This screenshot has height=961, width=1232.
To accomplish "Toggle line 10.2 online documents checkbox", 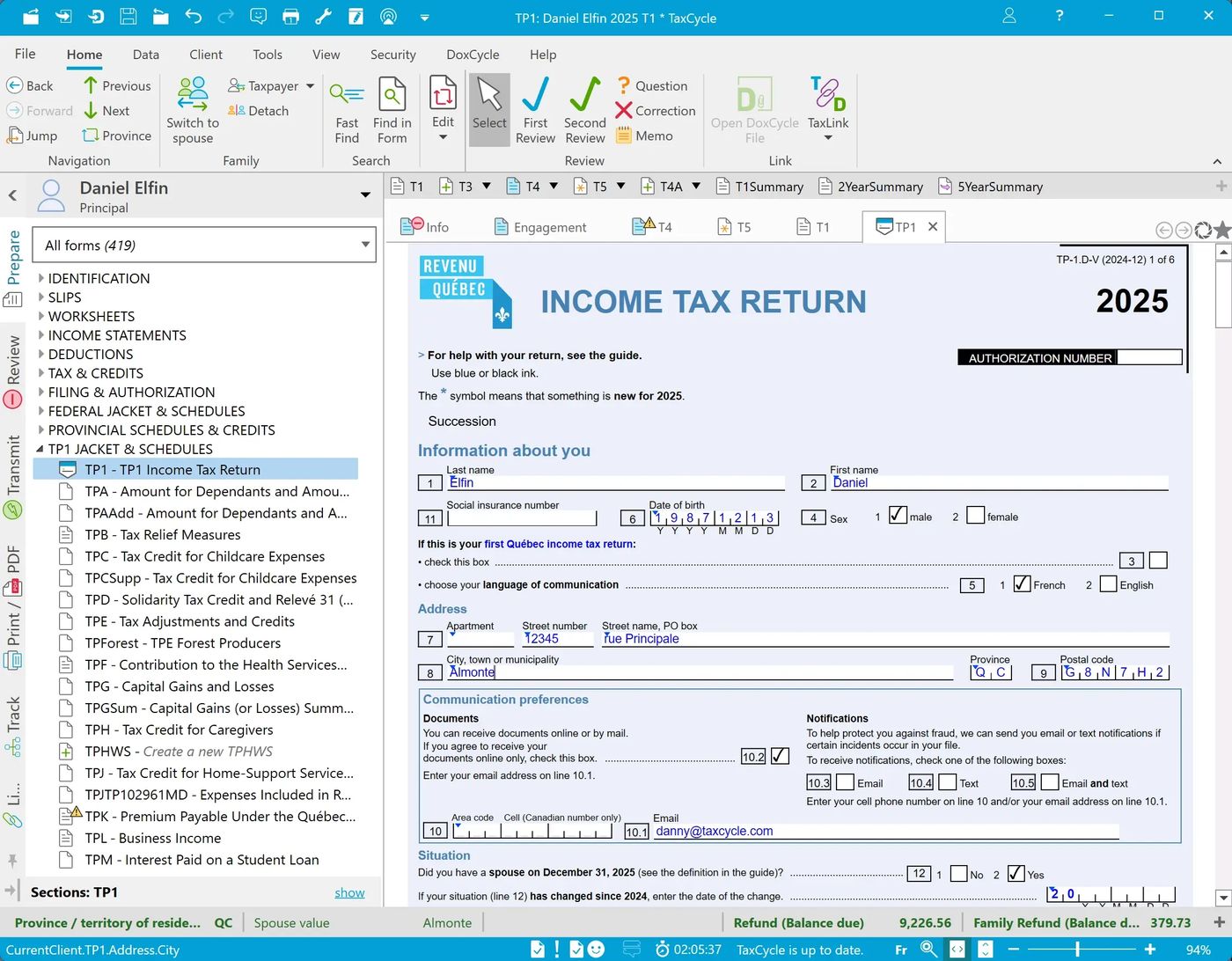I will [x=780, y=756].
